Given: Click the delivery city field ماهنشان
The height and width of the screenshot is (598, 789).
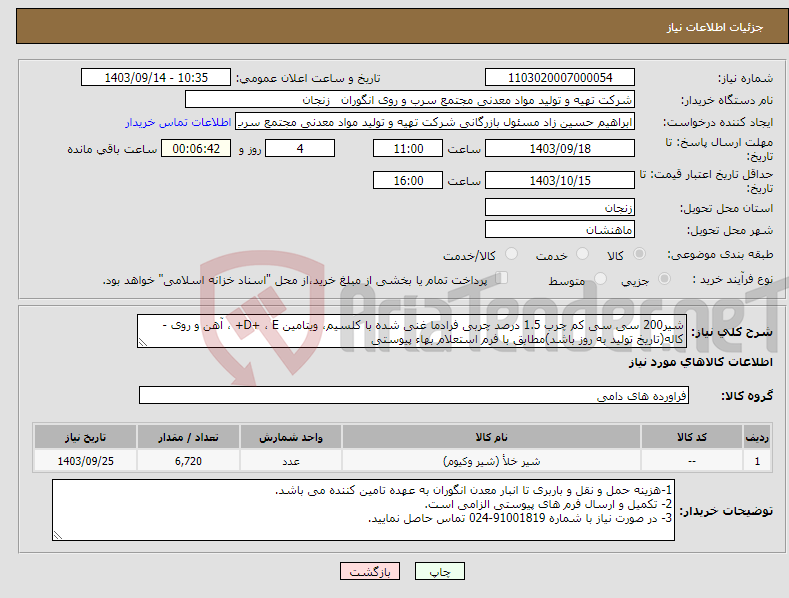Looking at the screenshot, I should click(560, 230).
